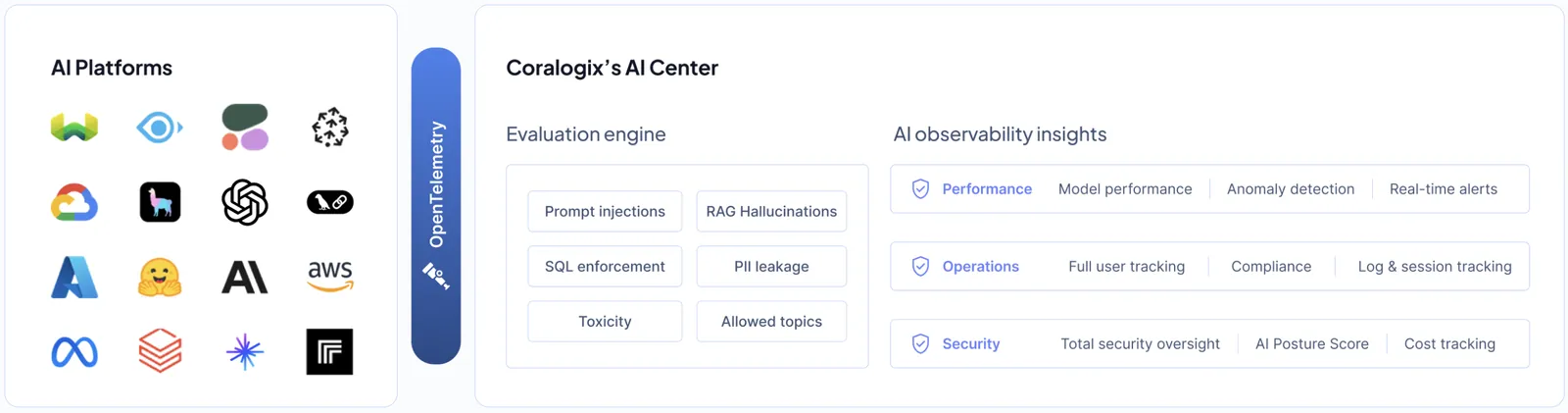Image resolution: width=1568 pixels, height=413 pixels.
Task: Click the vertical OpenTelemetry bar
Action: [436, 206]
